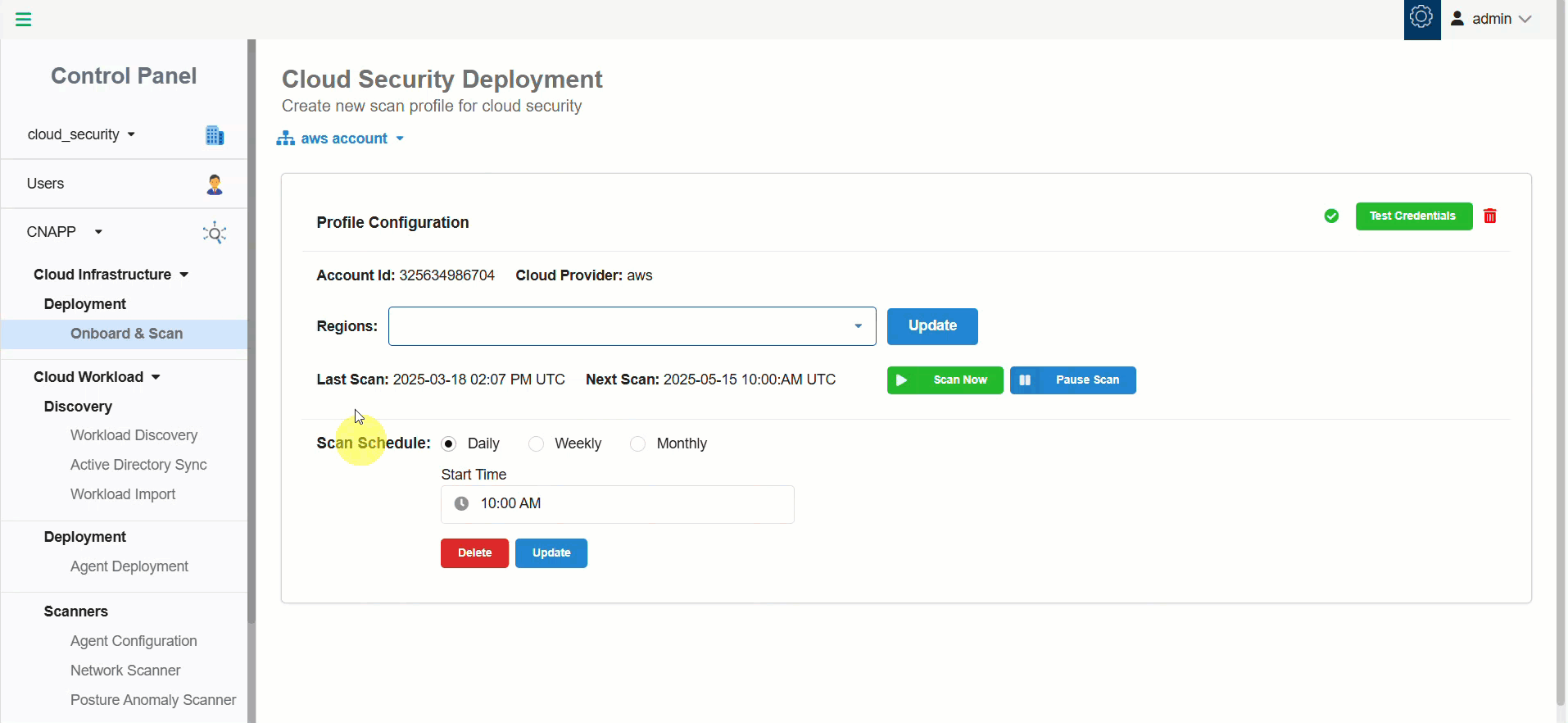The image size is (1568, 723).
Task: Open the admin dropdown chevron
Action: click(x=1525, y=19)
